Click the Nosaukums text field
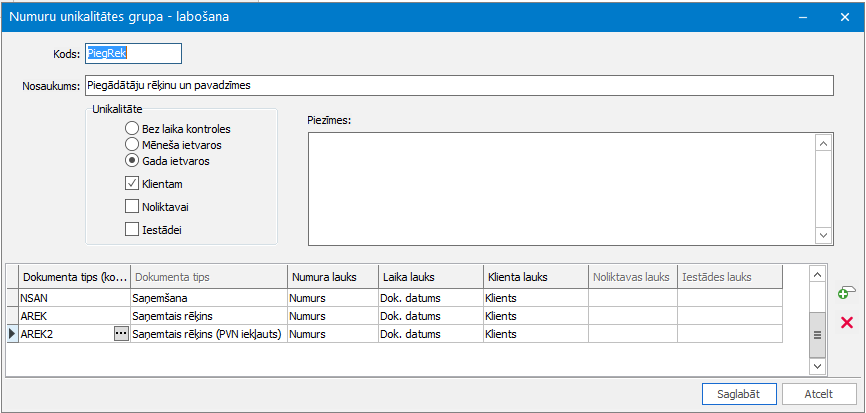 [458, 85]
